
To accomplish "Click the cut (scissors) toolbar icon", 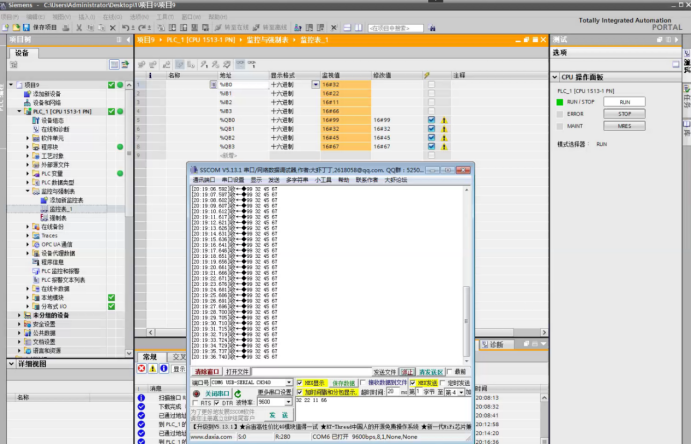I will coord(79,27).
